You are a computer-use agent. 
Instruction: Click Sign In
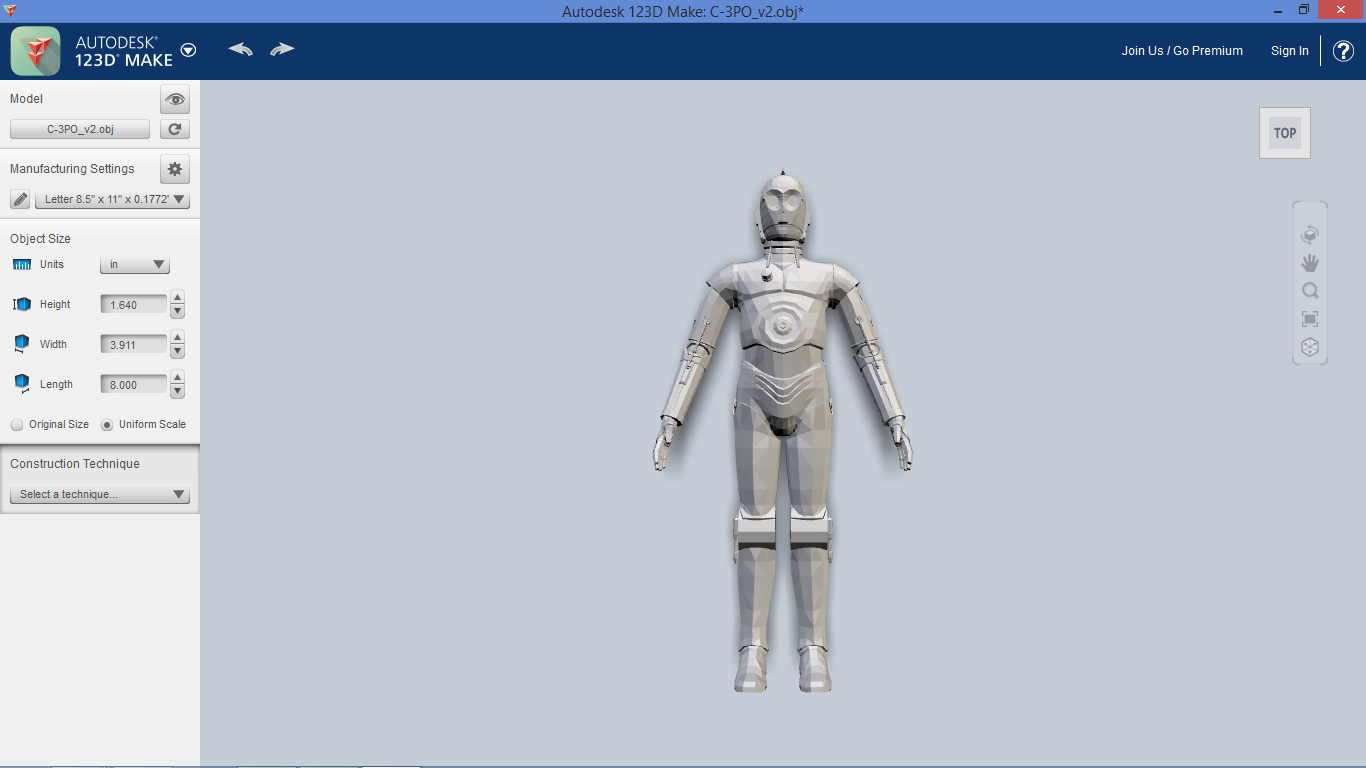[x=1289, y=51]
